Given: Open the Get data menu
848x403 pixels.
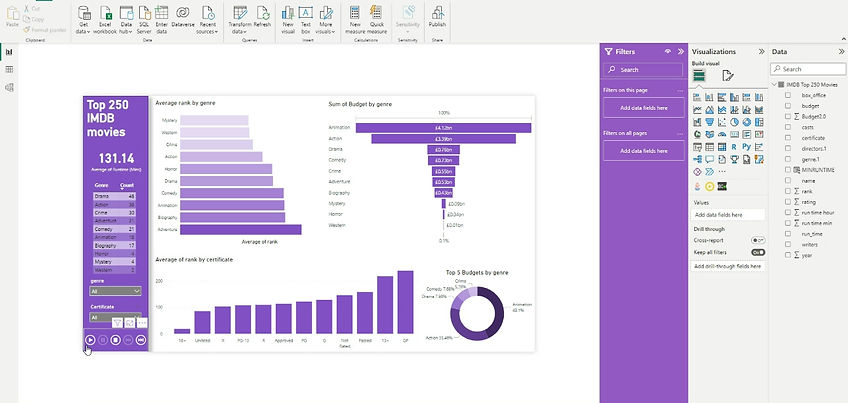Looking at the screenshot, I should click(84, 20).
